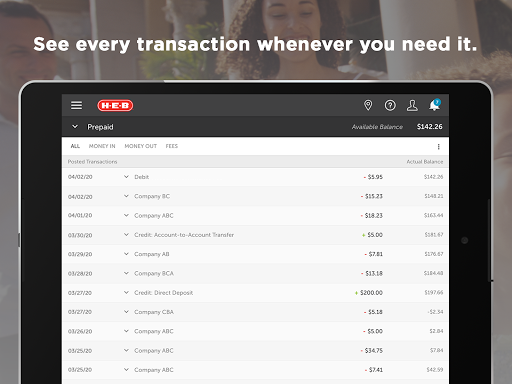Screen dimensions: 512x384
Task: Click the -$5.18 amount
Action: pos(373,312)
